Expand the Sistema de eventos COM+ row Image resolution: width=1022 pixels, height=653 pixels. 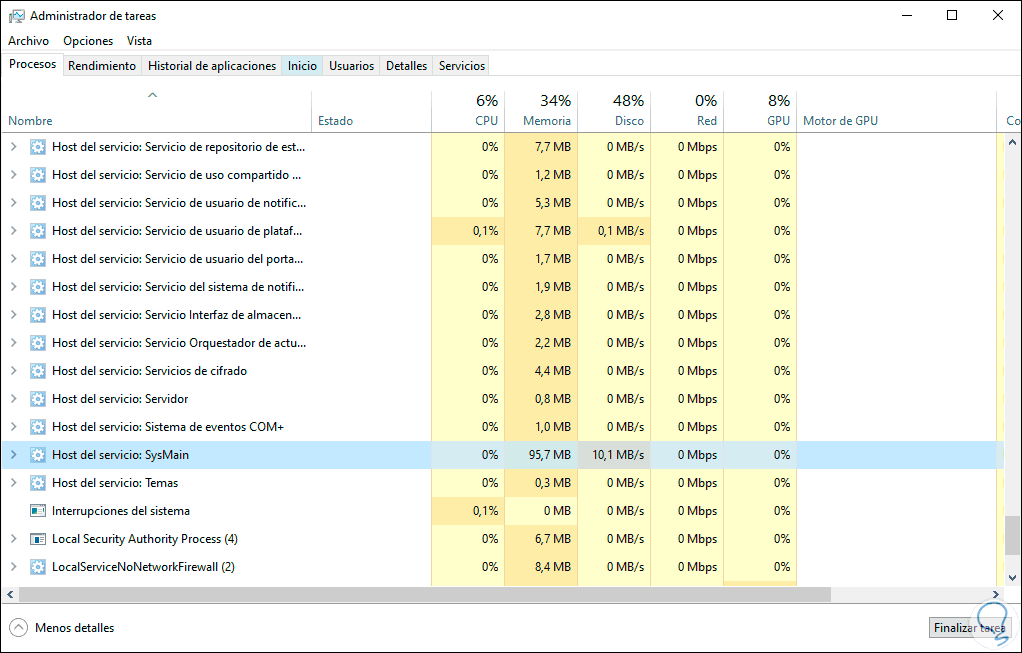[13, 427]
